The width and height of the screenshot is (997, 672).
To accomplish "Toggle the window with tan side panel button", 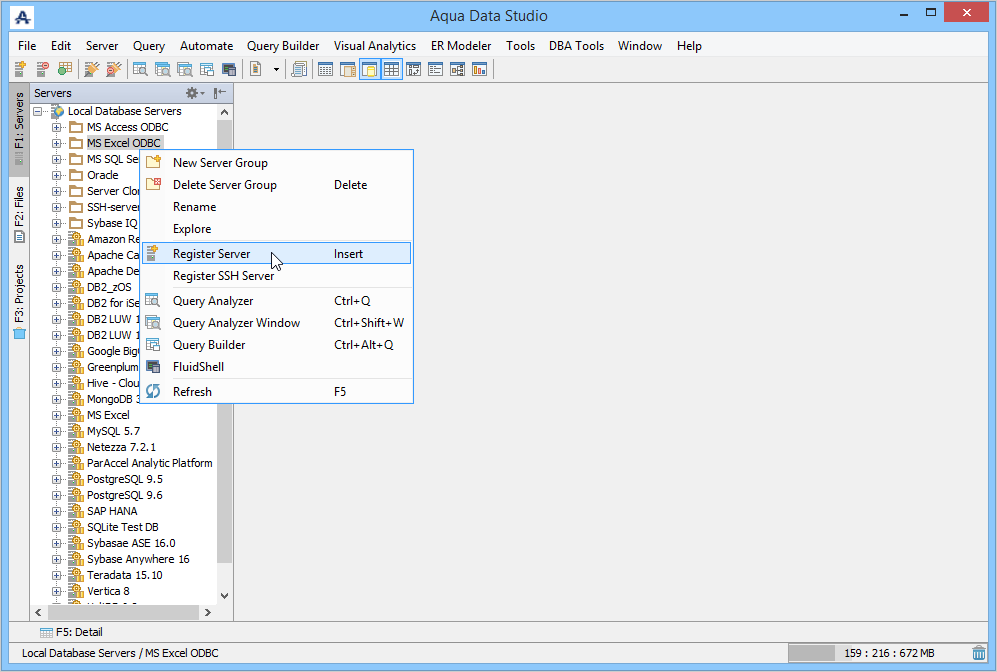I will pos(348,69).
